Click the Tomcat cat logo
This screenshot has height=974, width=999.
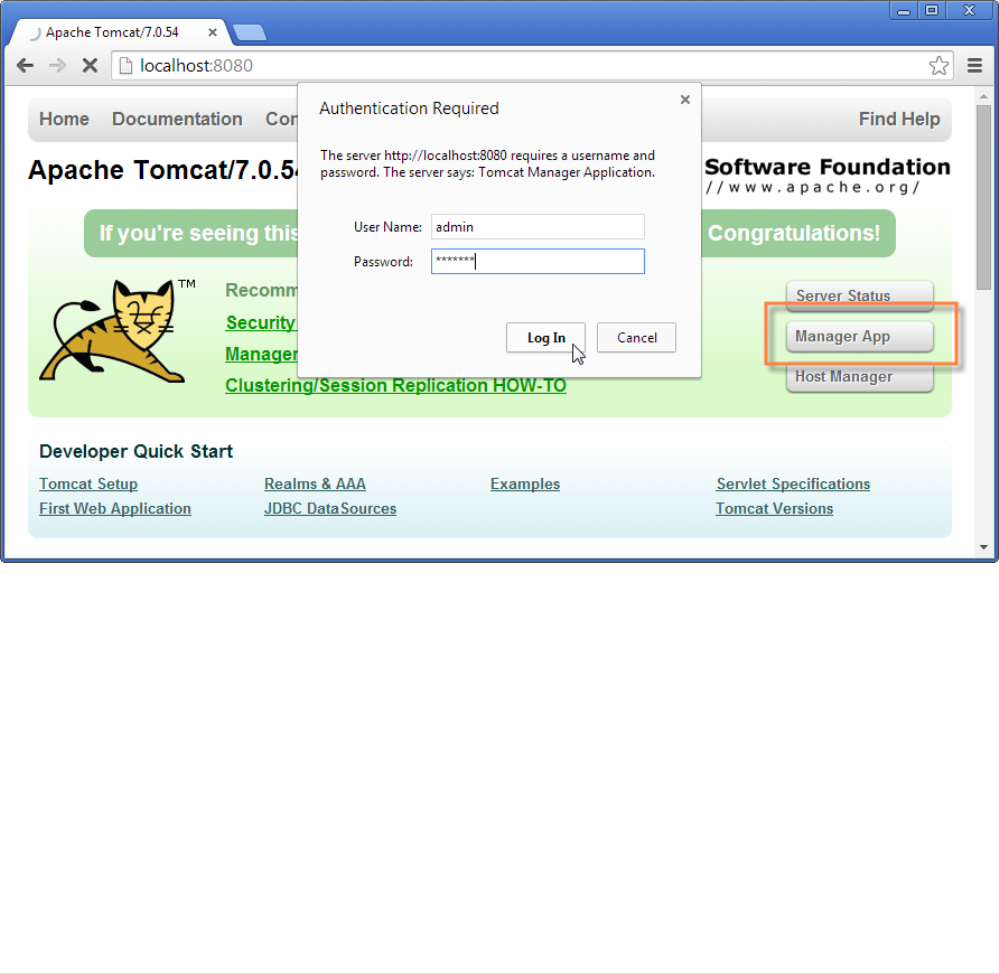tap(113, 331)
